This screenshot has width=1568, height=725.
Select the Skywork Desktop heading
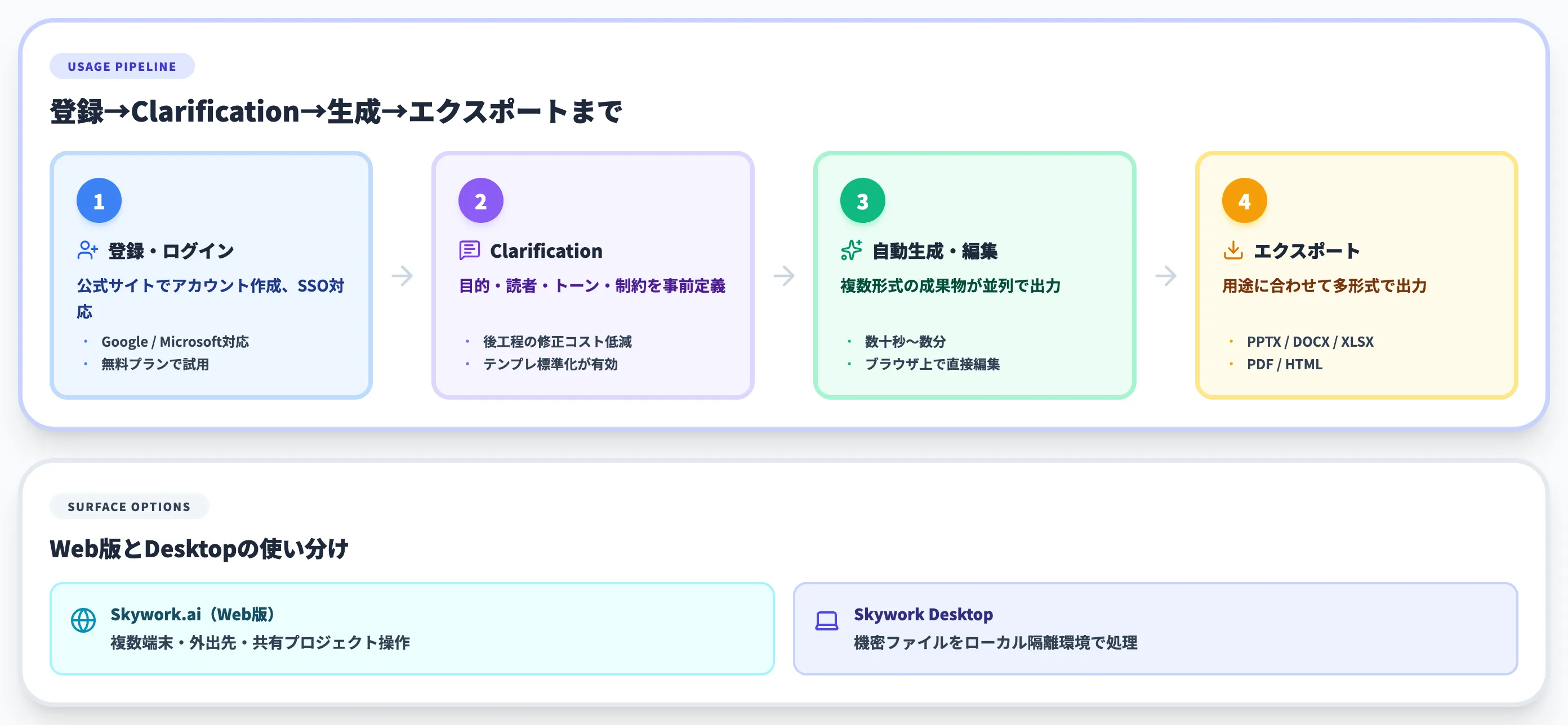click(x=923, y=614)
